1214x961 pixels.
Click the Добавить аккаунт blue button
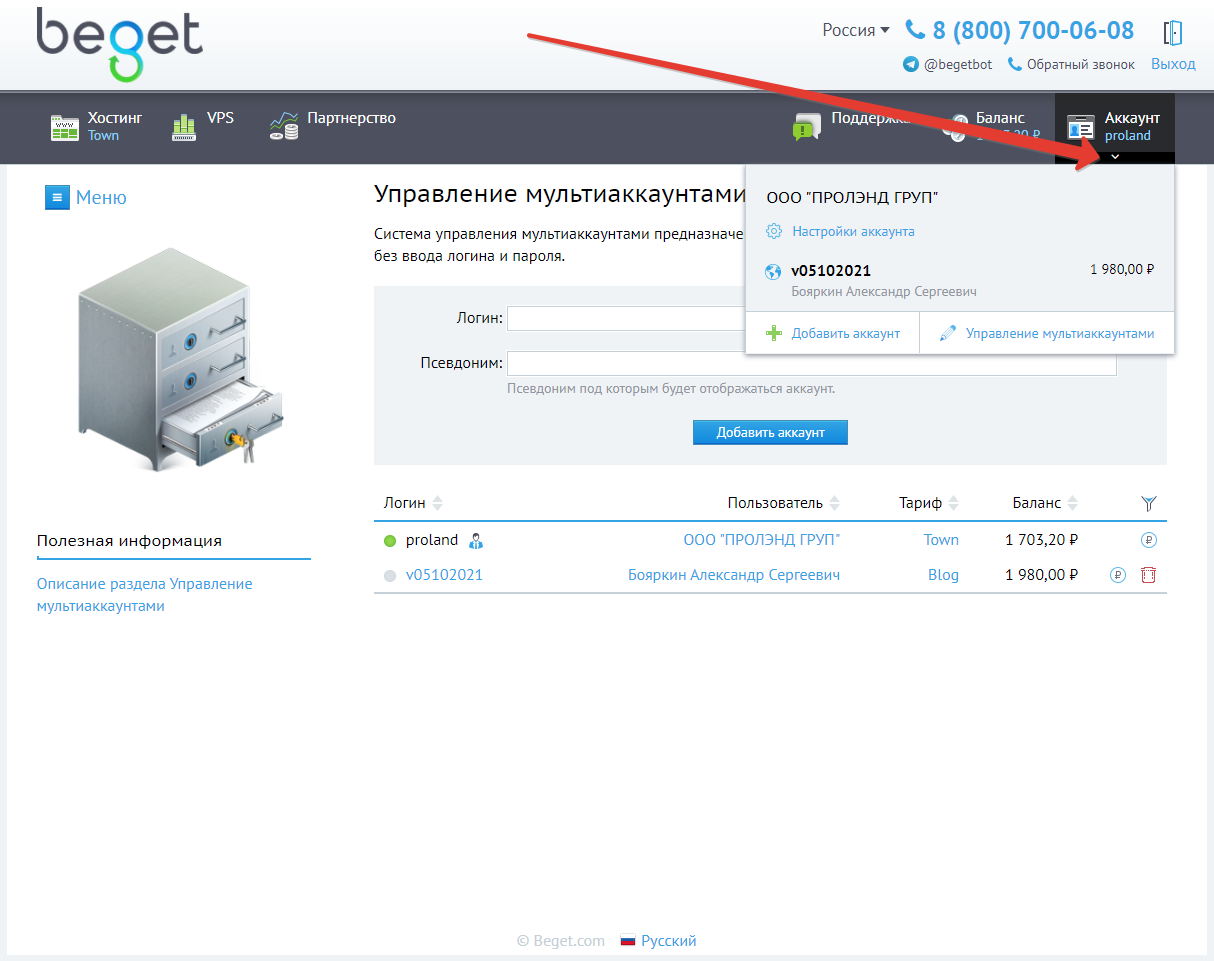tap(770, 432)
